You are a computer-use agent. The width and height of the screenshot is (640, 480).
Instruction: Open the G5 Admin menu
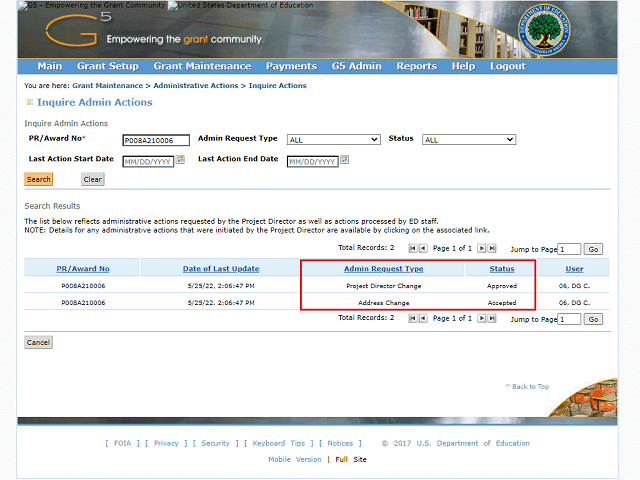coord(357,66)
